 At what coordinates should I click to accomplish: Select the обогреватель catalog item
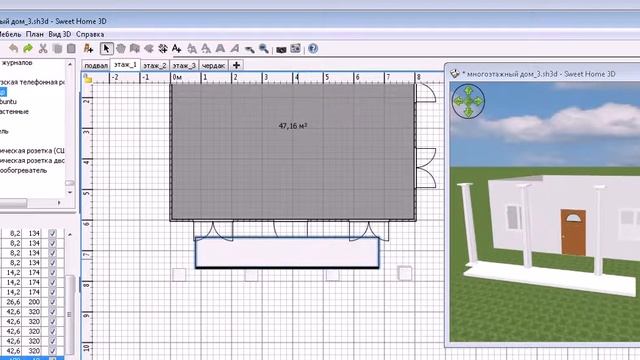[24, 170]
